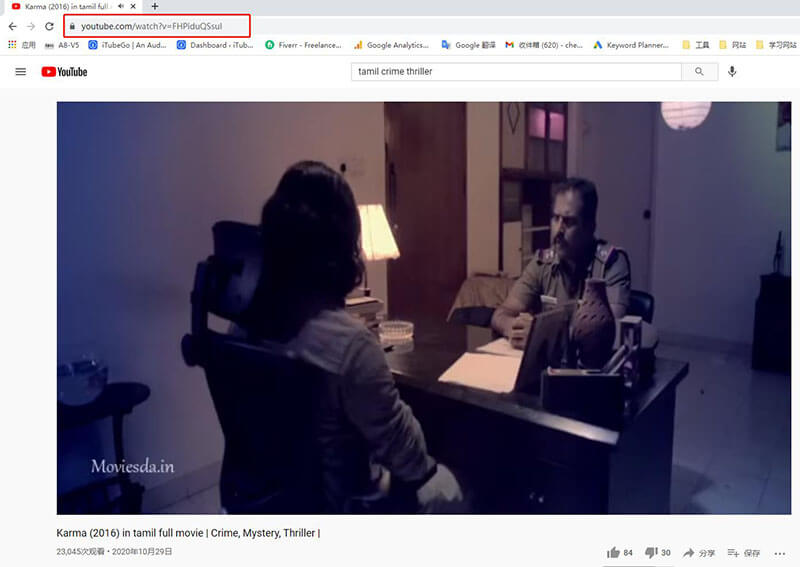The image size is (800, 567).
Task: Click the magnifier search button
Action: point(699,72)
